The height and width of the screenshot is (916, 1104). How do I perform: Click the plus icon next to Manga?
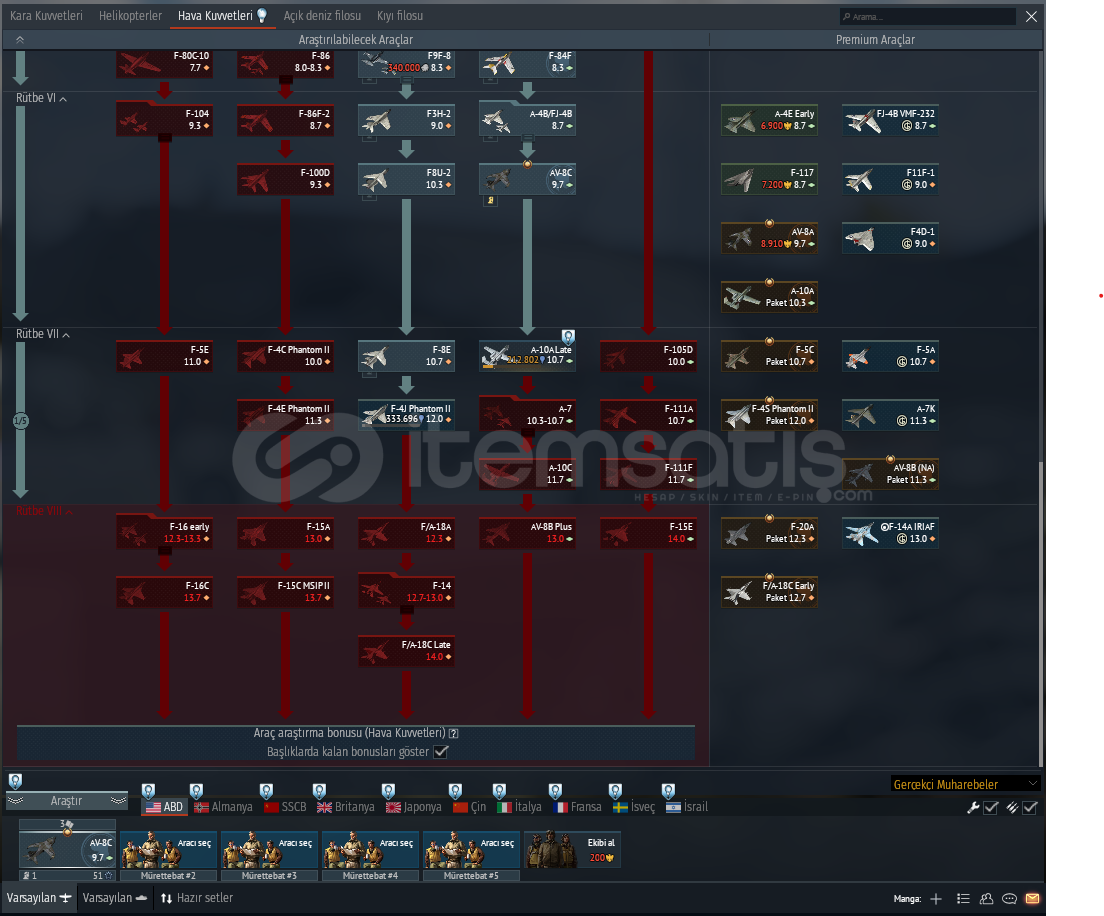[x=936, y=898]
